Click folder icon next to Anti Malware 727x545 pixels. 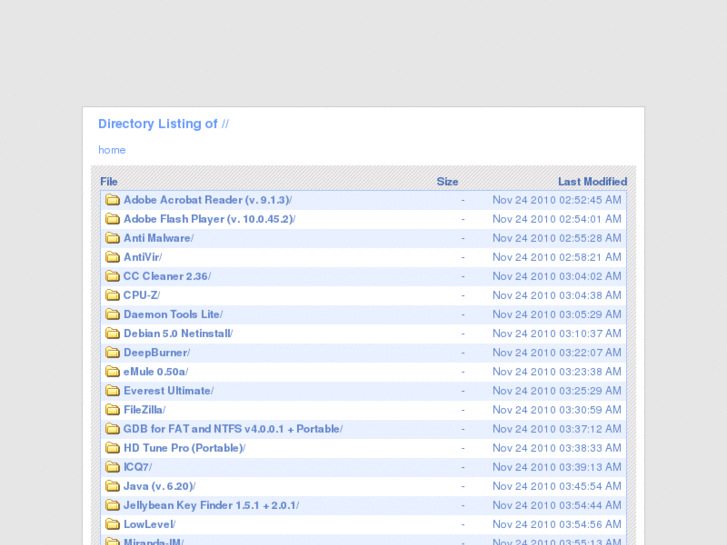point(112,238)
